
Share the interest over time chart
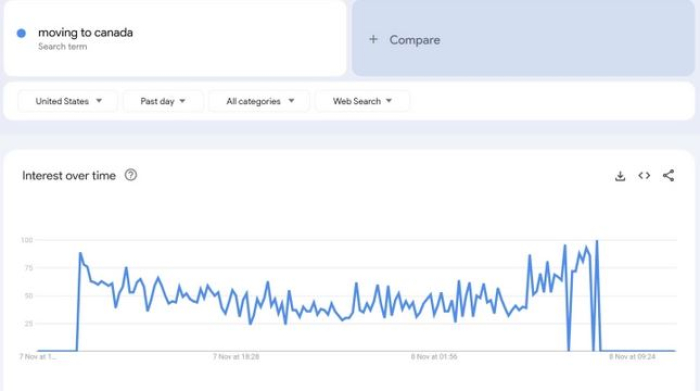[x=668, y=175]
